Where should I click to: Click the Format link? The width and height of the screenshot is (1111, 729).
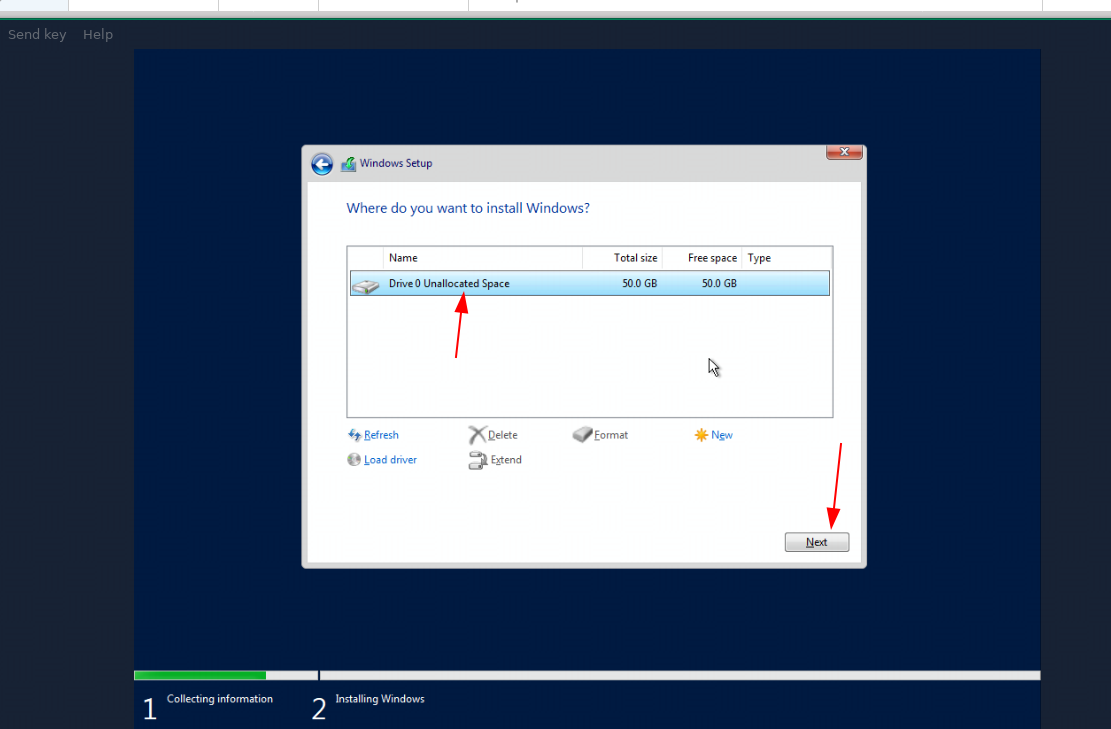pyautogui.click(x=611, y=435)
